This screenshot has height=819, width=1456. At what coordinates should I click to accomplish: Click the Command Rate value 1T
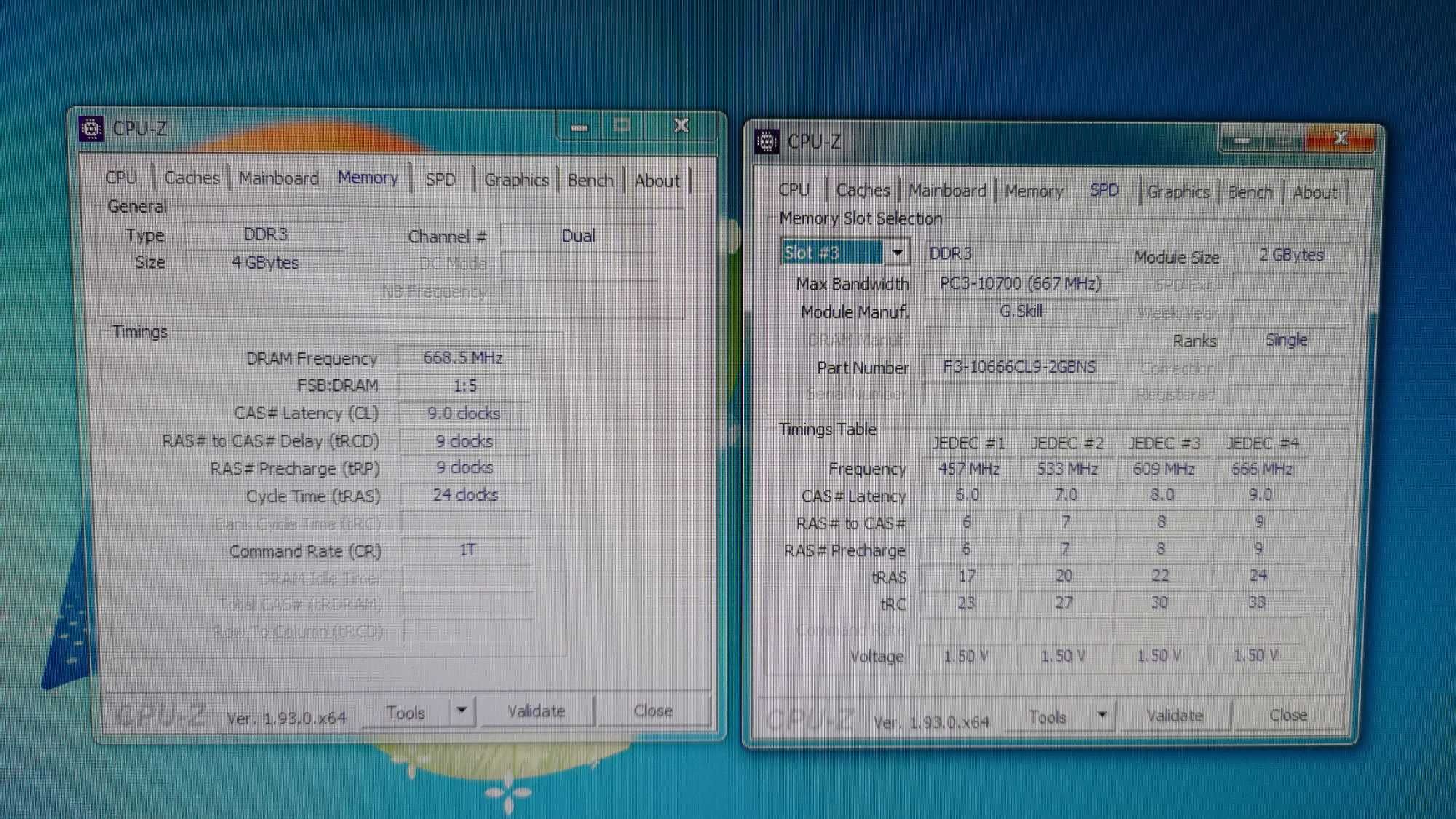tap(467, 550)
